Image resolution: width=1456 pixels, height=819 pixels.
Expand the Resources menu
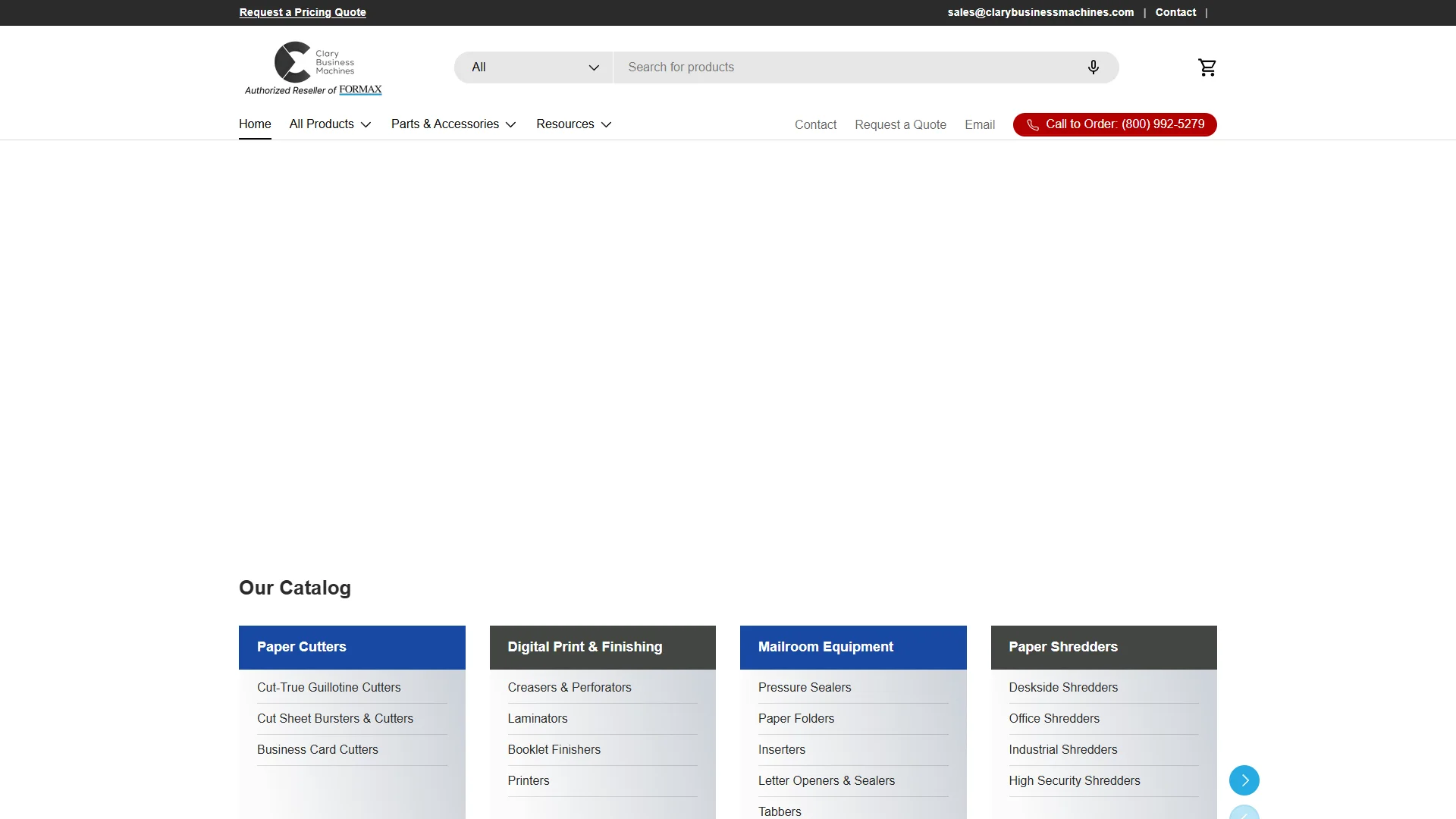pyautogui.click(x=573, y=124)
